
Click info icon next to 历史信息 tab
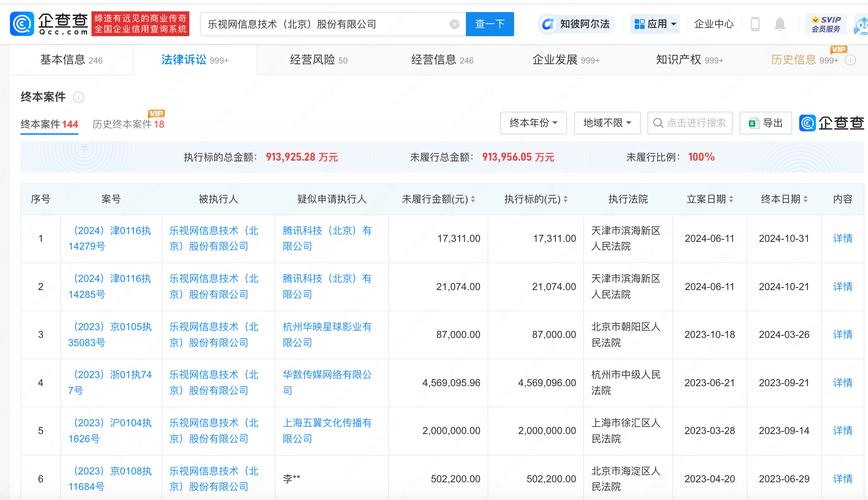point(850,60)
